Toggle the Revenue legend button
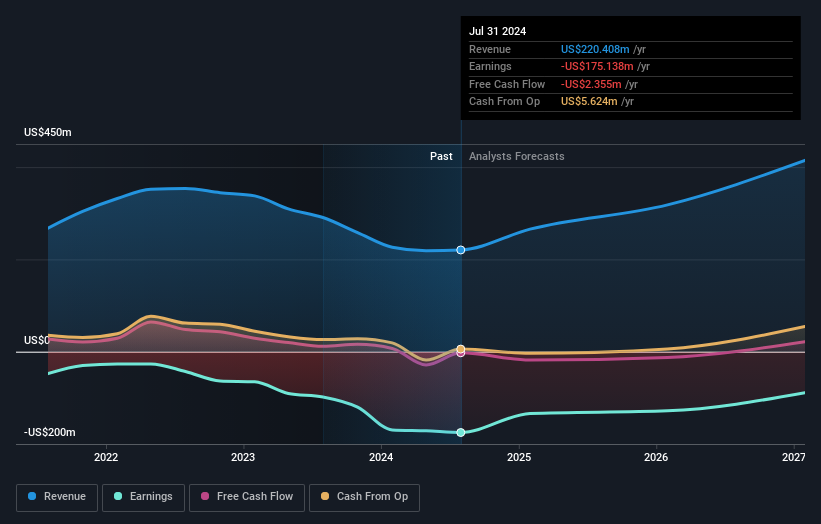821x524 pixels. 57,497
